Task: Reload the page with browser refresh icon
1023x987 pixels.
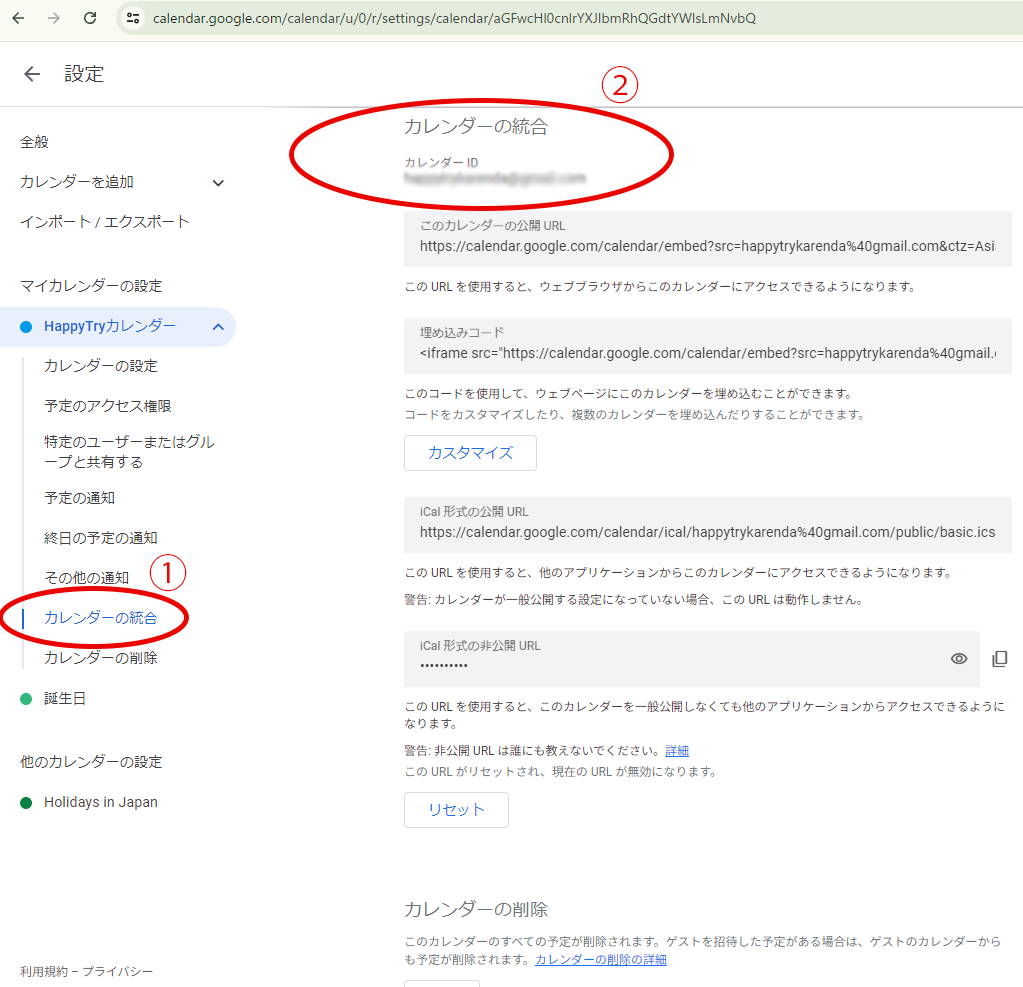Action: click(90, 18)
